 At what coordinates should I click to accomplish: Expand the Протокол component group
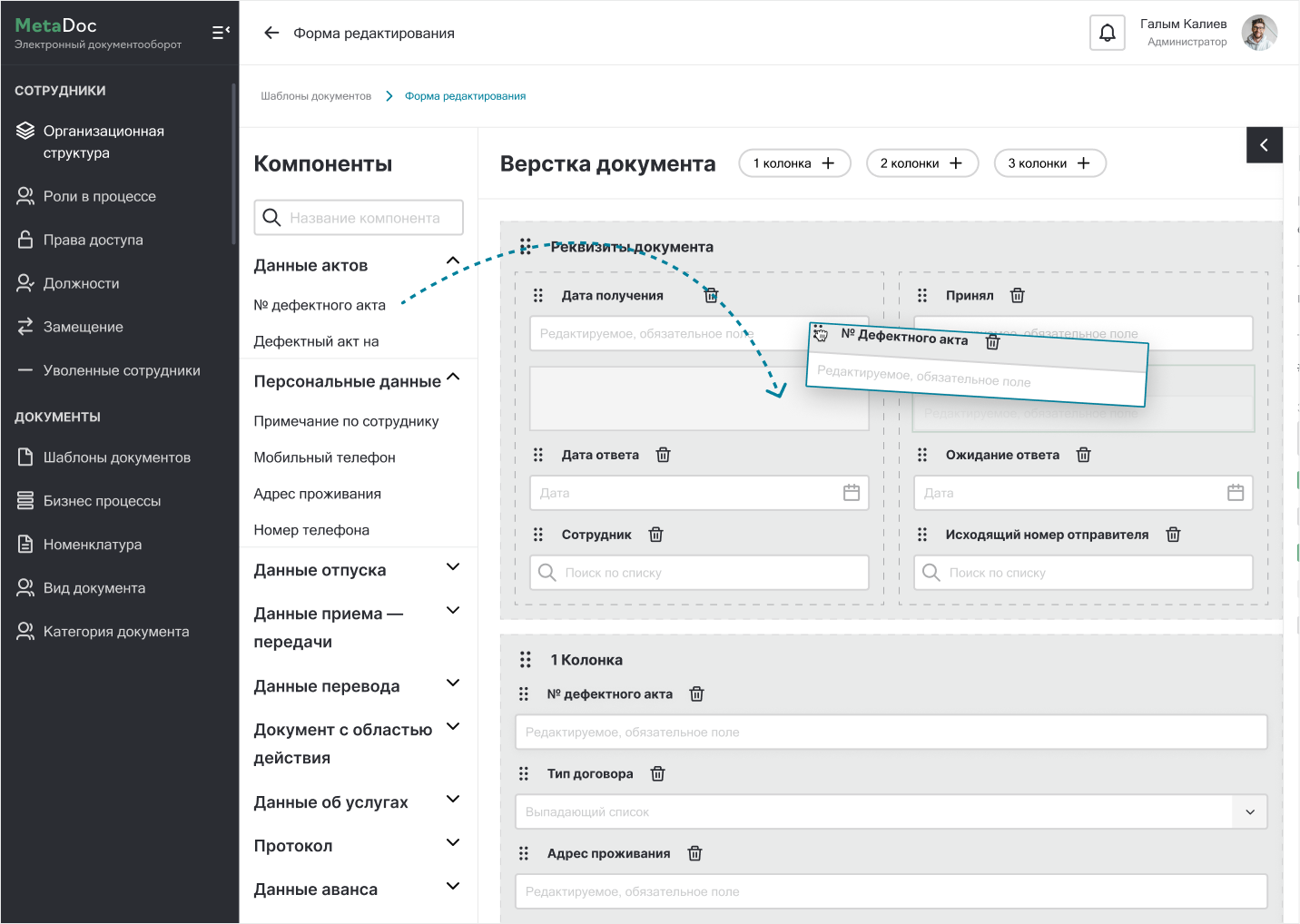coord(453,843)
